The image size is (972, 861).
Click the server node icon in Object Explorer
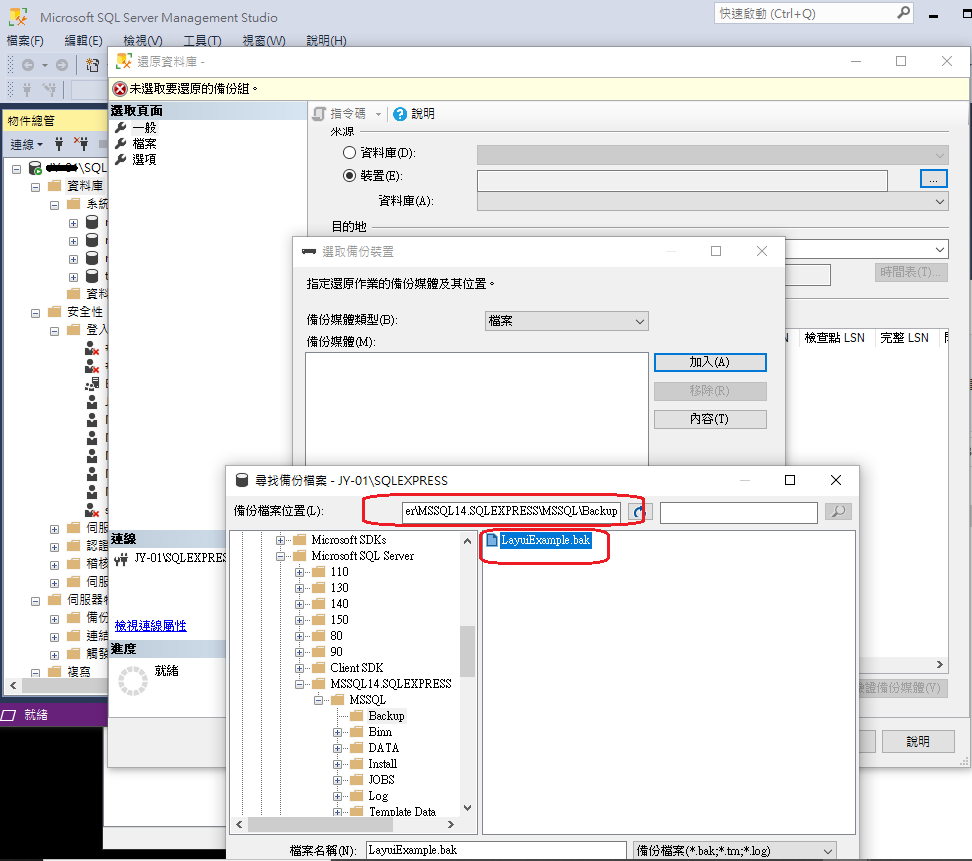pyautogui.click(x=35, y=168)
